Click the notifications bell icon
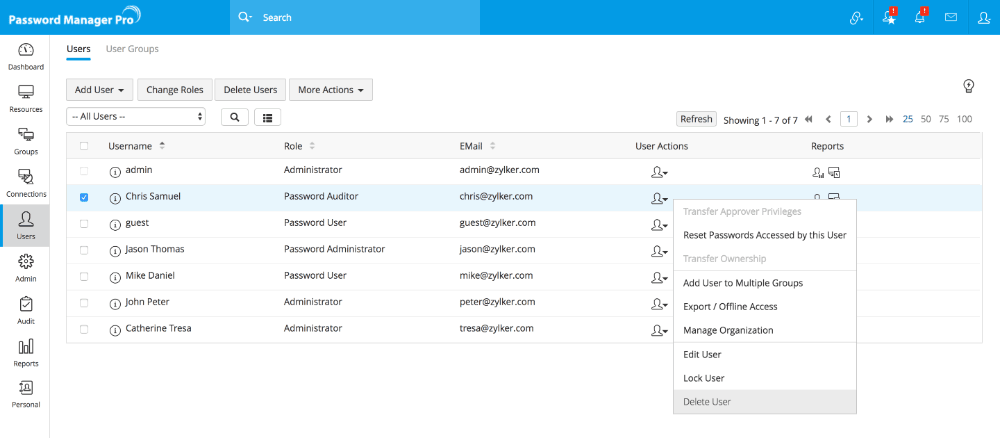1000x438 pixels. point(919,18)
